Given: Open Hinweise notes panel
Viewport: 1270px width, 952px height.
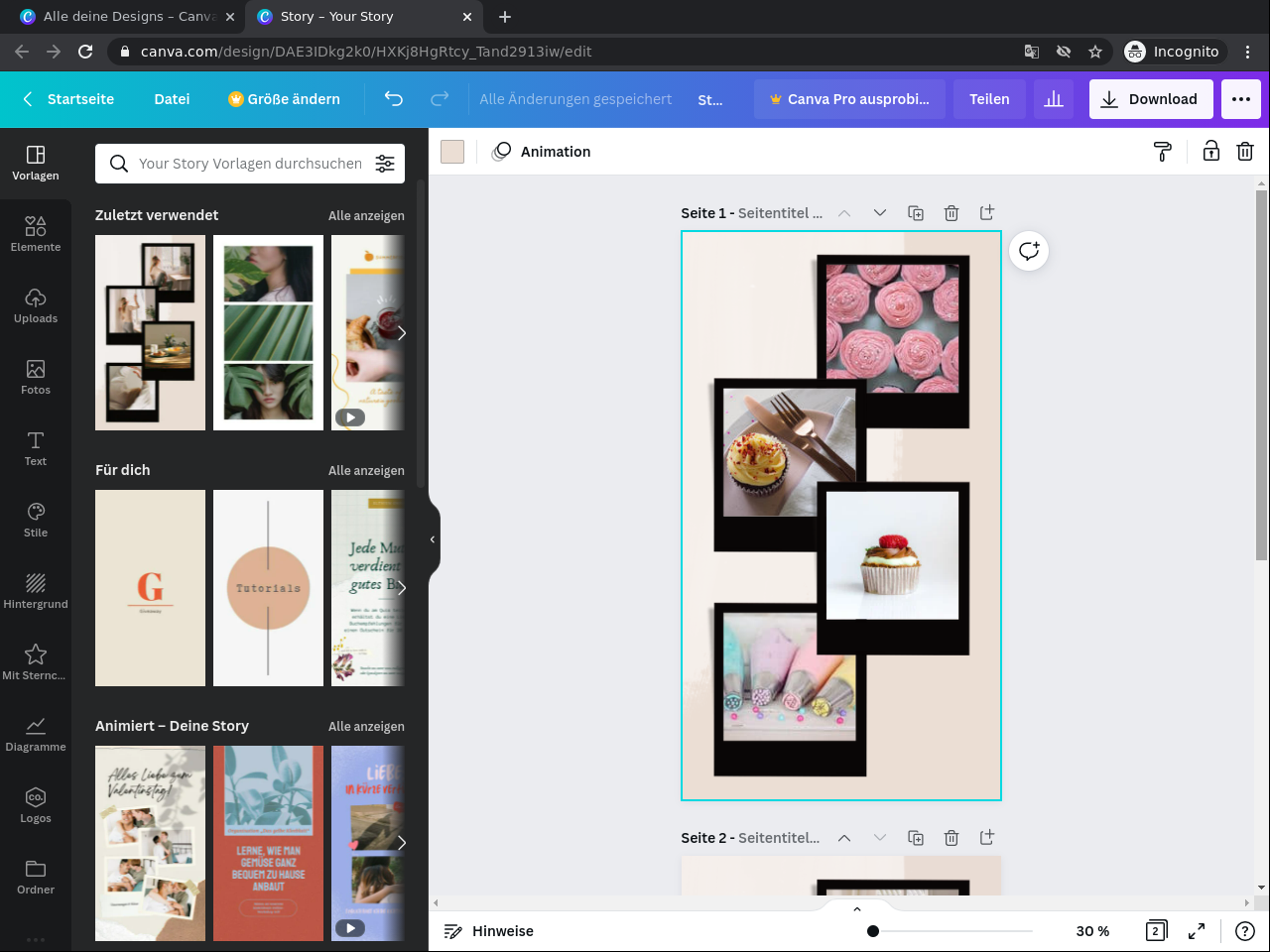Looking at the screenshot, I should [489, 931].
